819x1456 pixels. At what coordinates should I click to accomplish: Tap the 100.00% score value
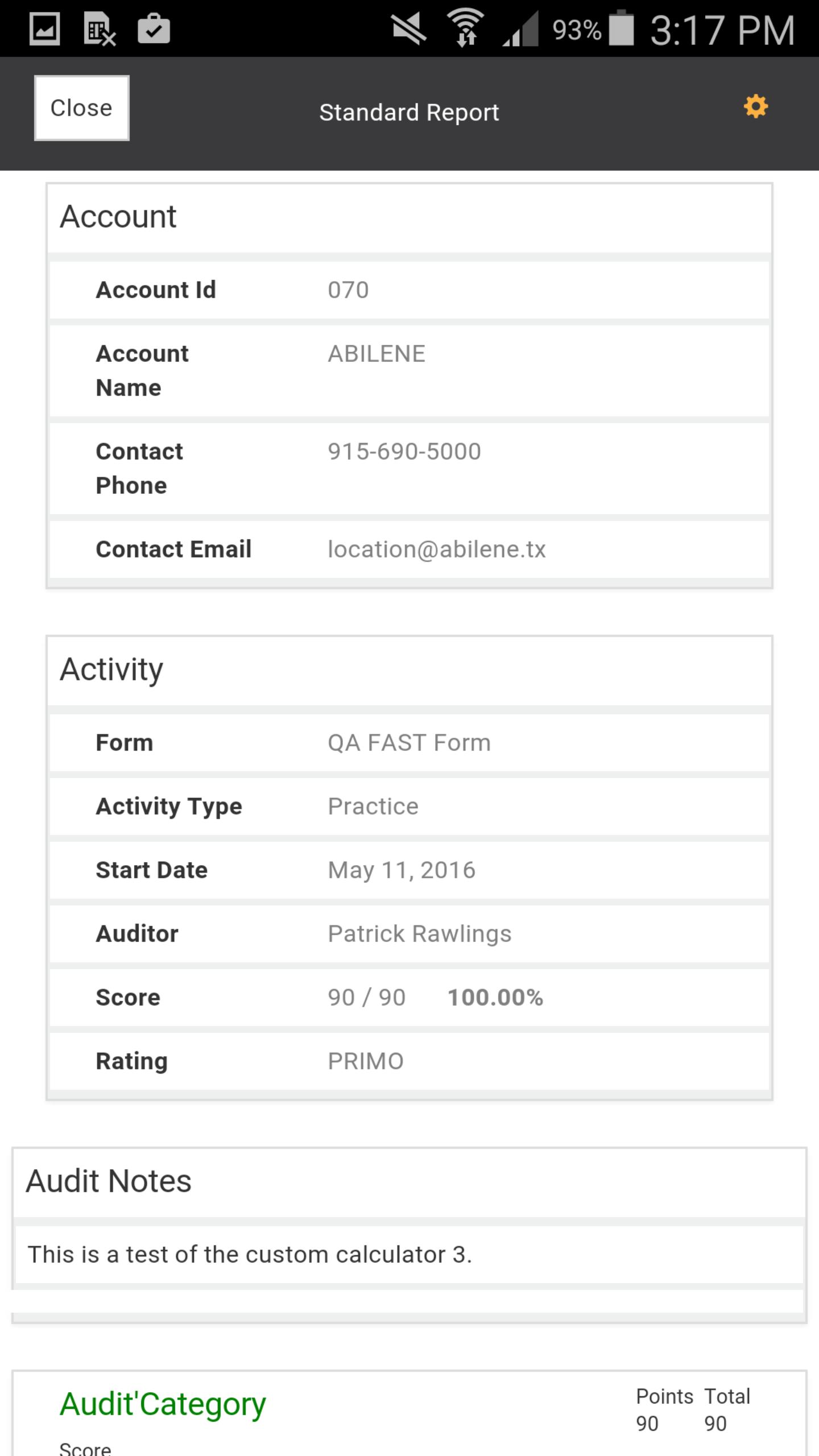point(495,998)
